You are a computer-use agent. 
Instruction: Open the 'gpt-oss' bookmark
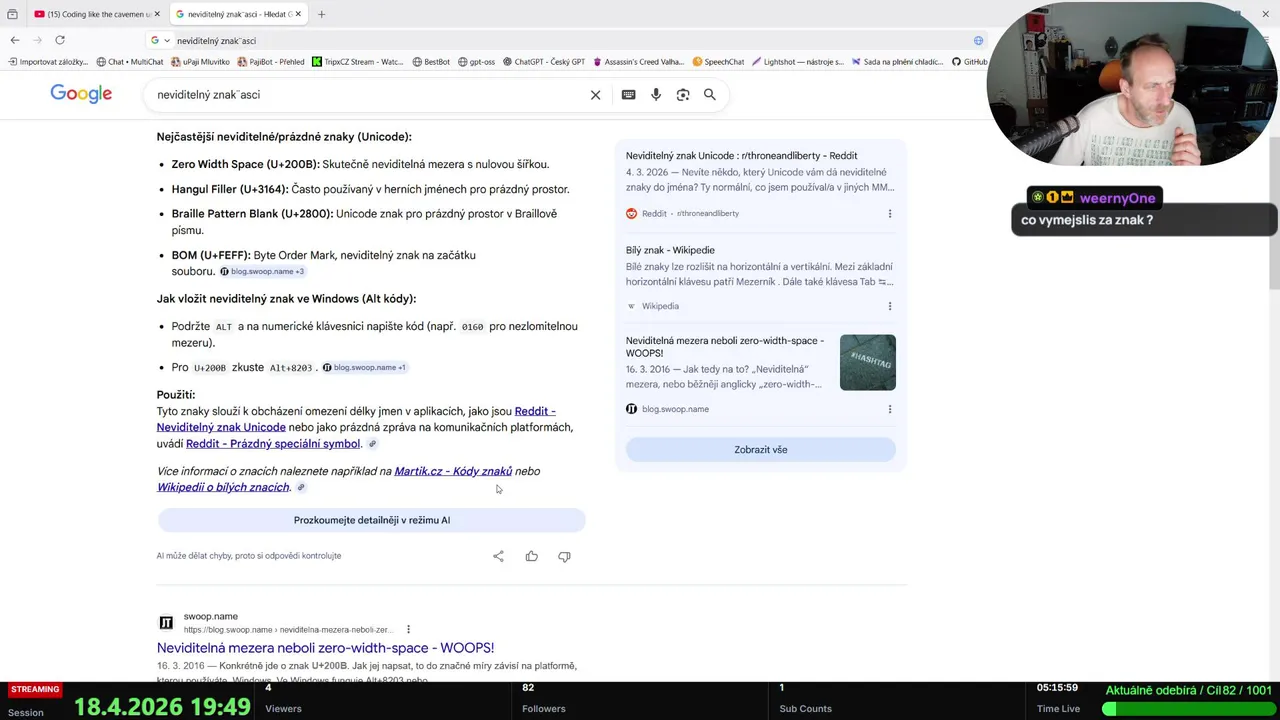coord(476,62)
